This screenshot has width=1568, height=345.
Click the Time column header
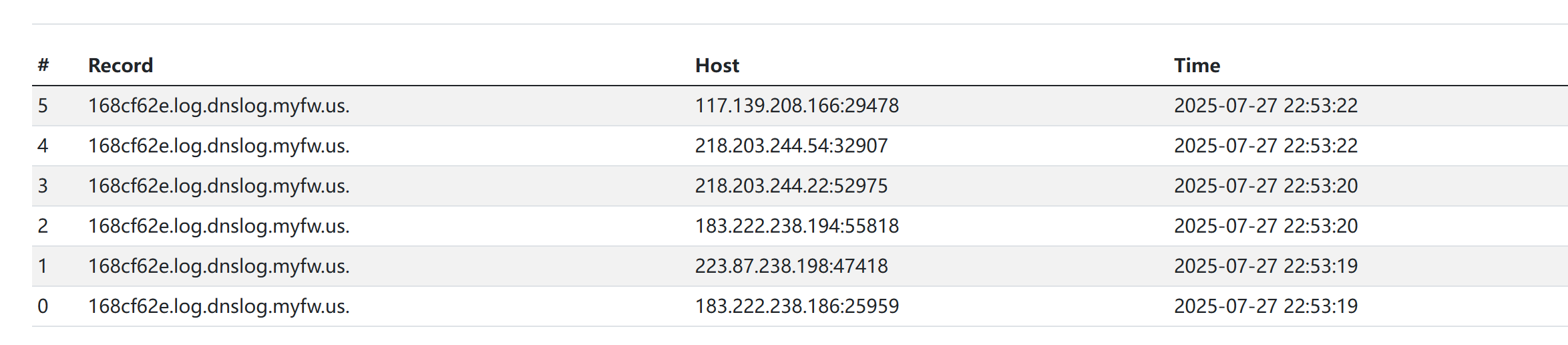[1197, 66]
